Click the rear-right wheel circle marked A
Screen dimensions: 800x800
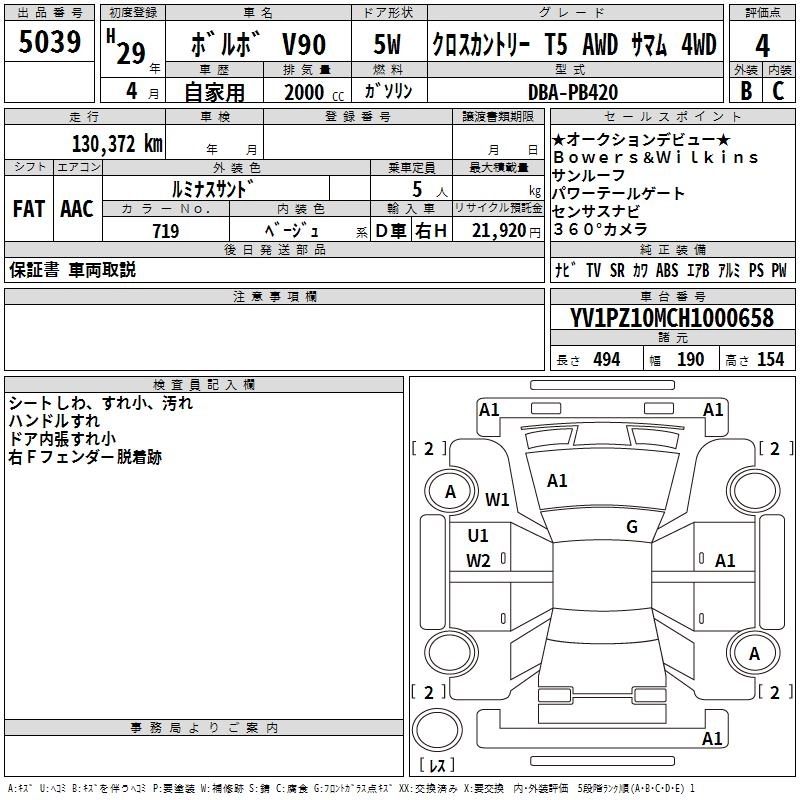click(x=754, y=653)
